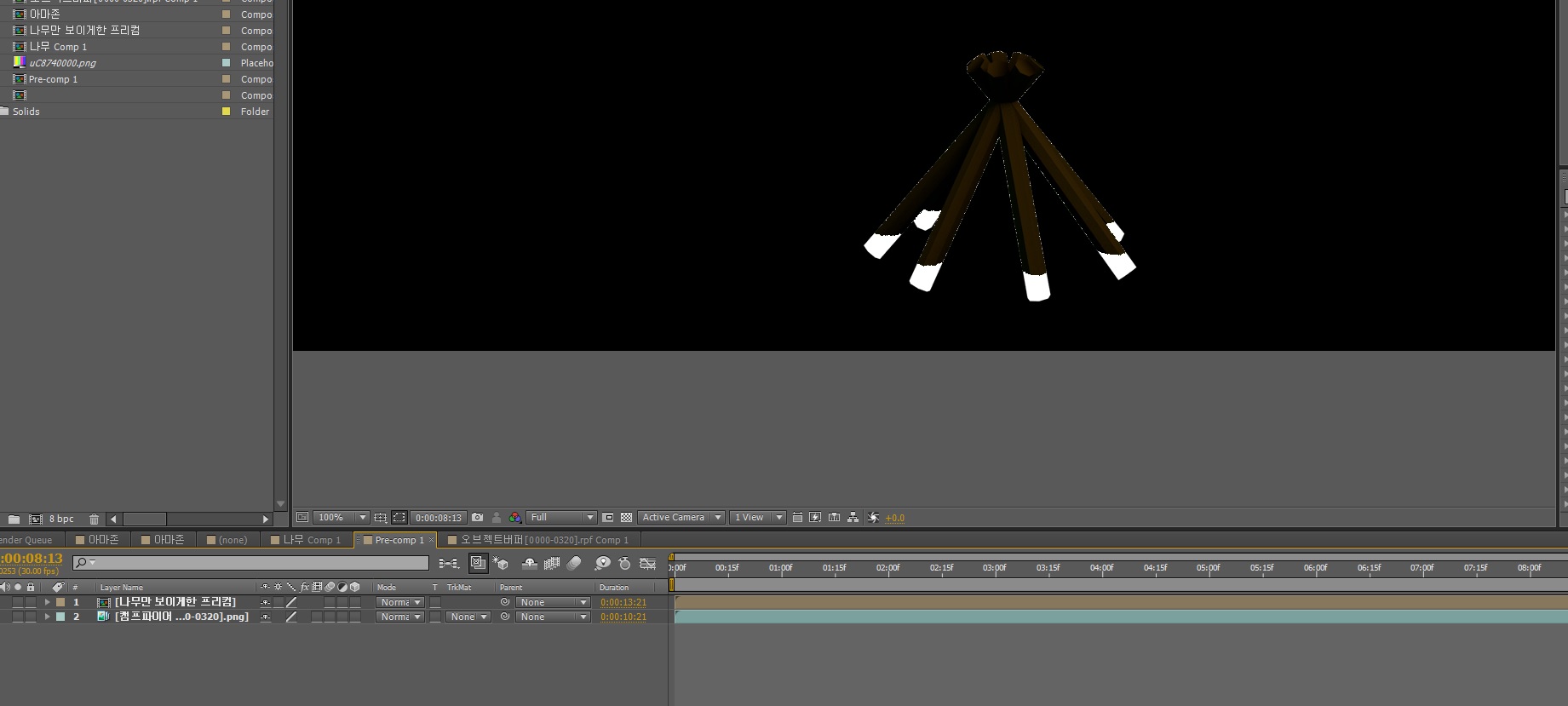Create a new composition from Project panel
Image resolution: width=1568 pixels, height=706 pixels.
(x=36, y=519)
